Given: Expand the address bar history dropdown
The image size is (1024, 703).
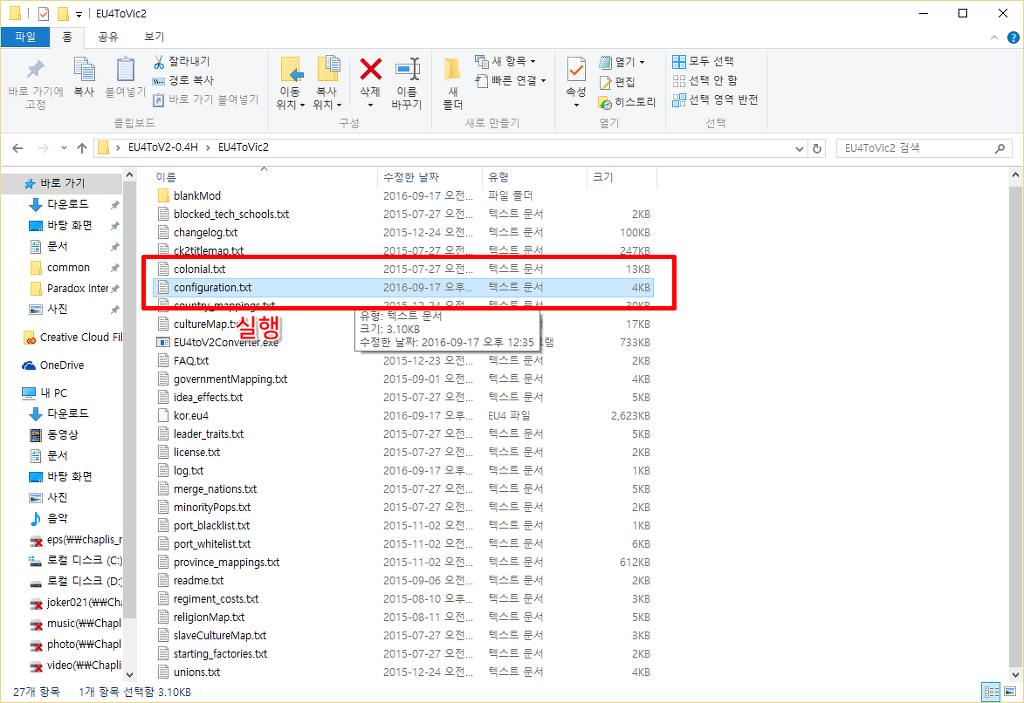Looking at the screenshot, I should [799, 149].
